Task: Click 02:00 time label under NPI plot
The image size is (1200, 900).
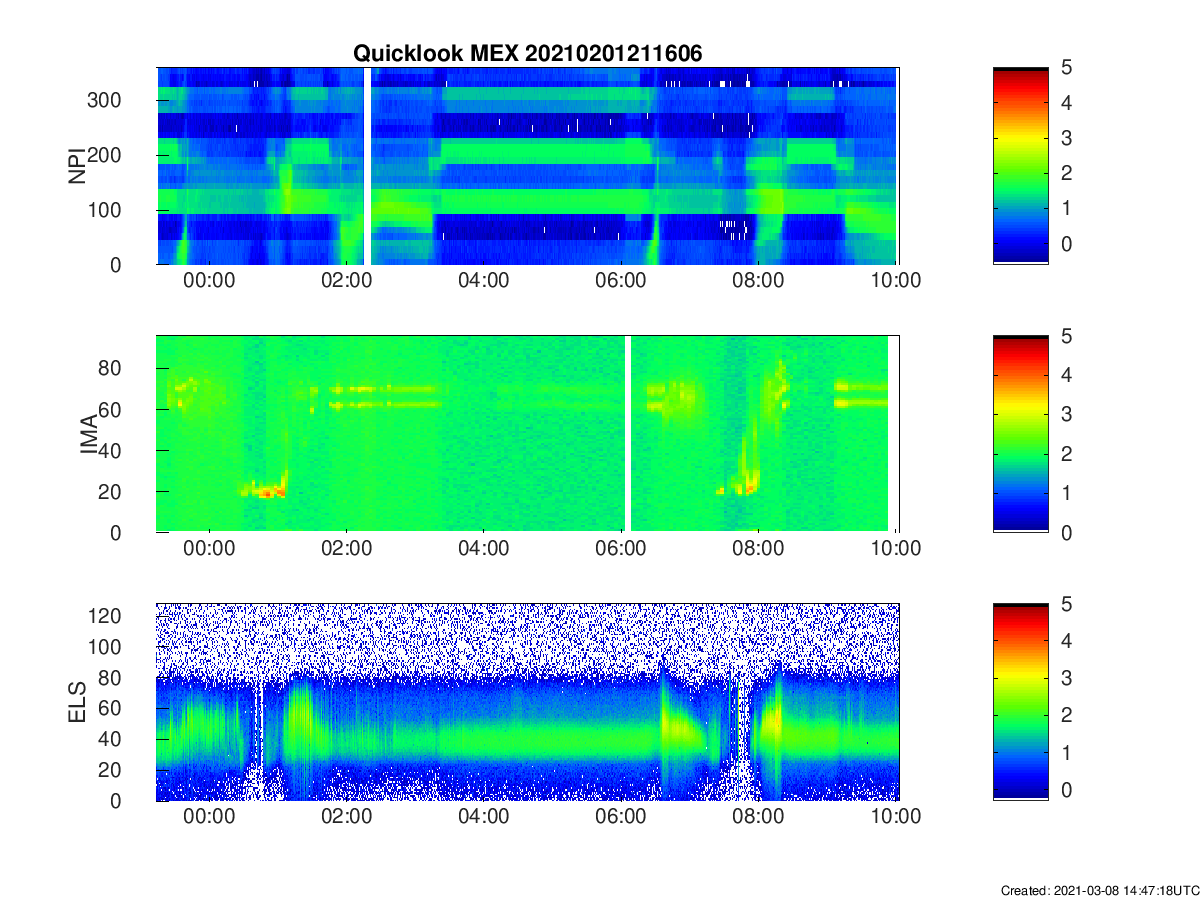Action: click(x=346, y=281)
